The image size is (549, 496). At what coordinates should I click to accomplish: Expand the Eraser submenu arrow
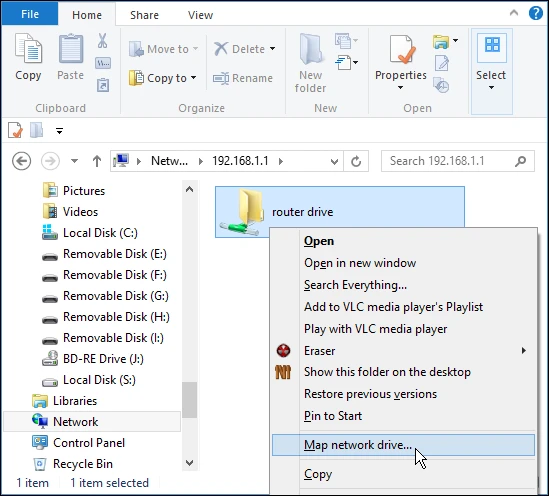[x=523, y=350]
